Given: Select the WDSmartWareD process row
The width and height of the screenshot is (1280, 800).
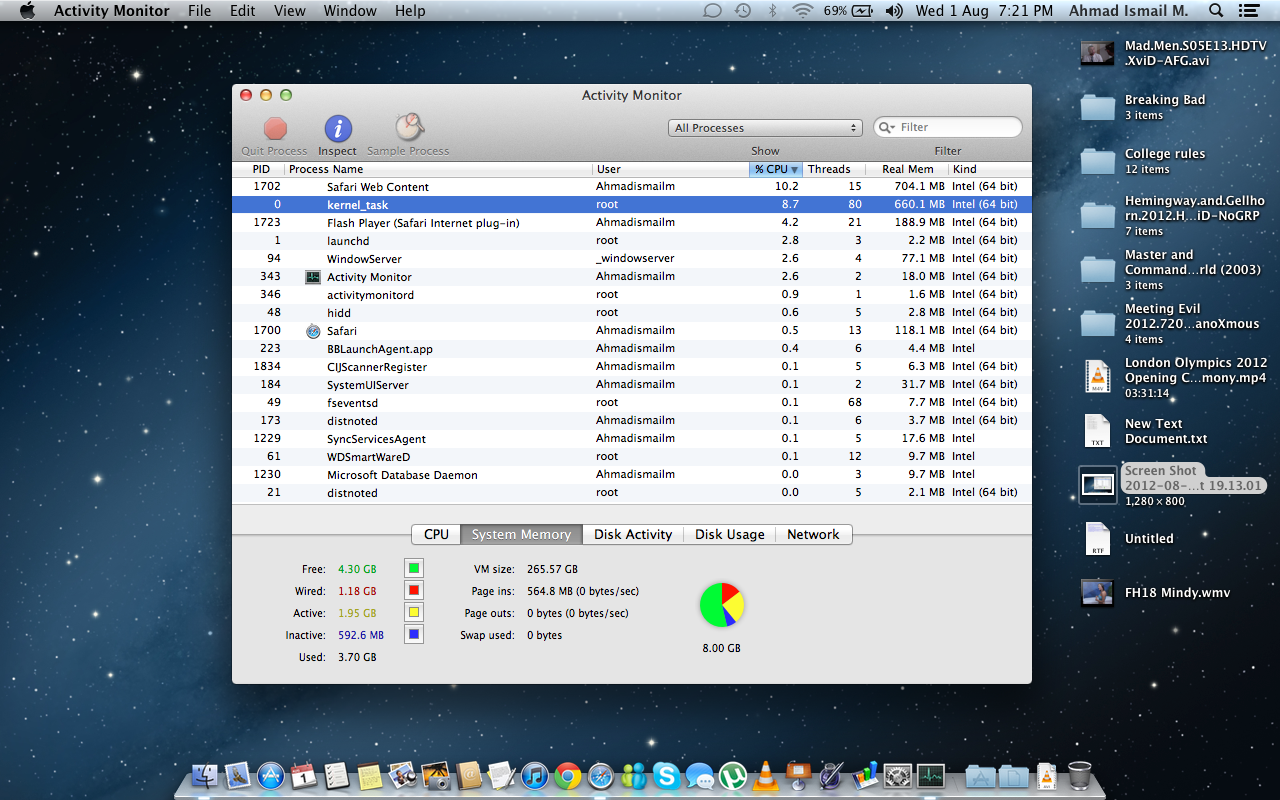Looking at the screenshot, I should point(632,457).
